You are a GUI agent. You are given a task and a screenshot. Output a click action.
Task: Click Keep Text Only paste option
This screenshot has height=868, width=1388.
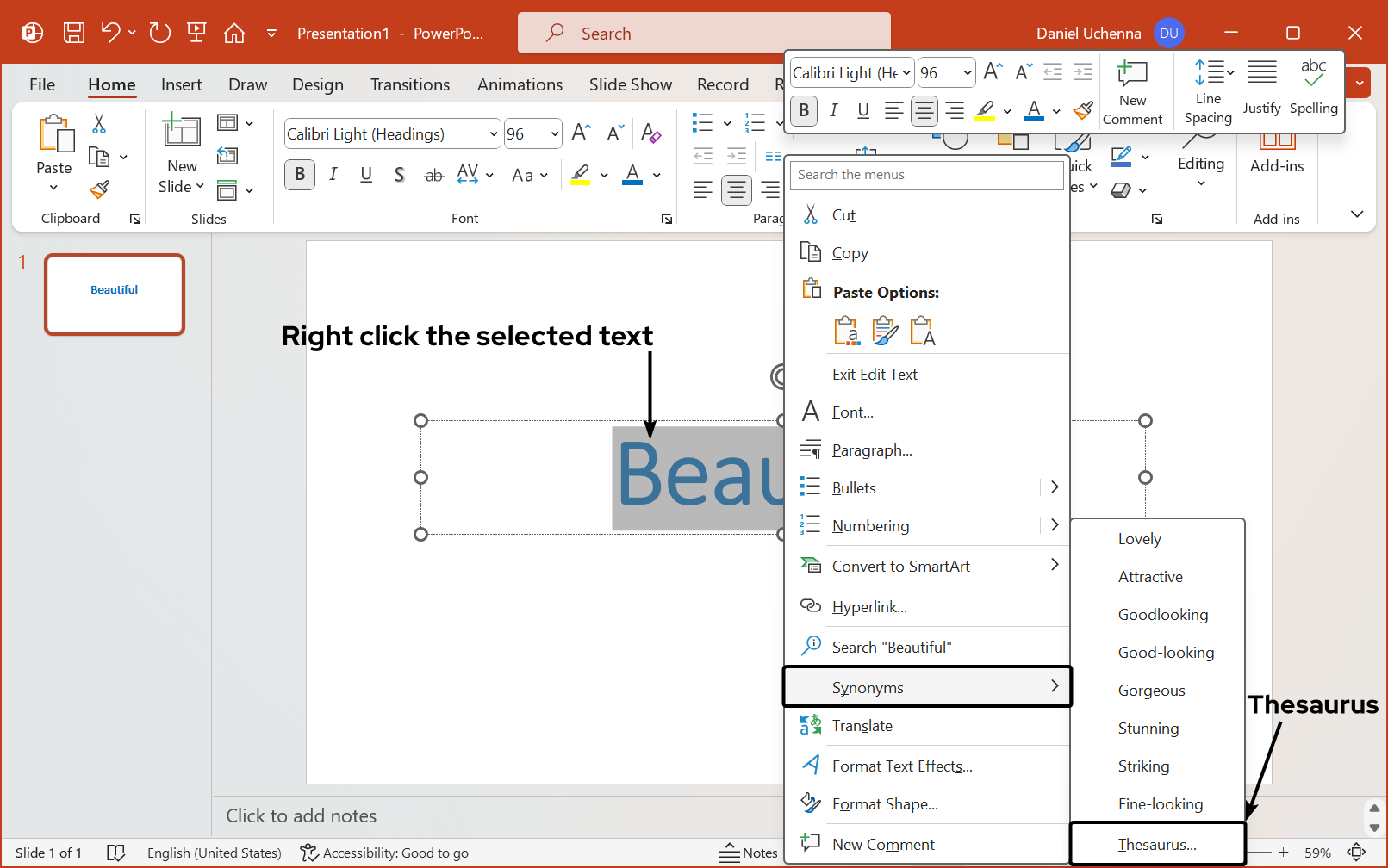(922, 331)
